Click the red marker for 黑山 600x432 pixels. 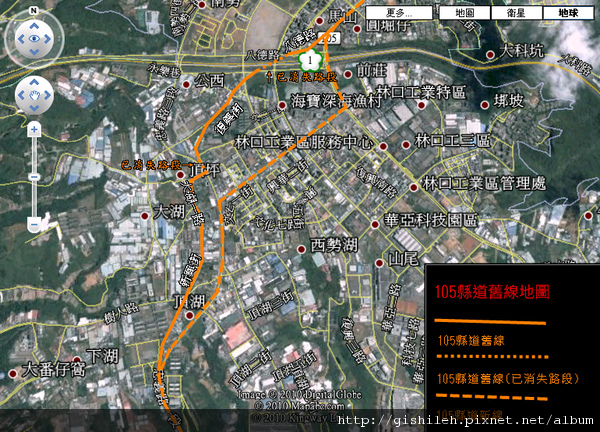pos(320,21)
